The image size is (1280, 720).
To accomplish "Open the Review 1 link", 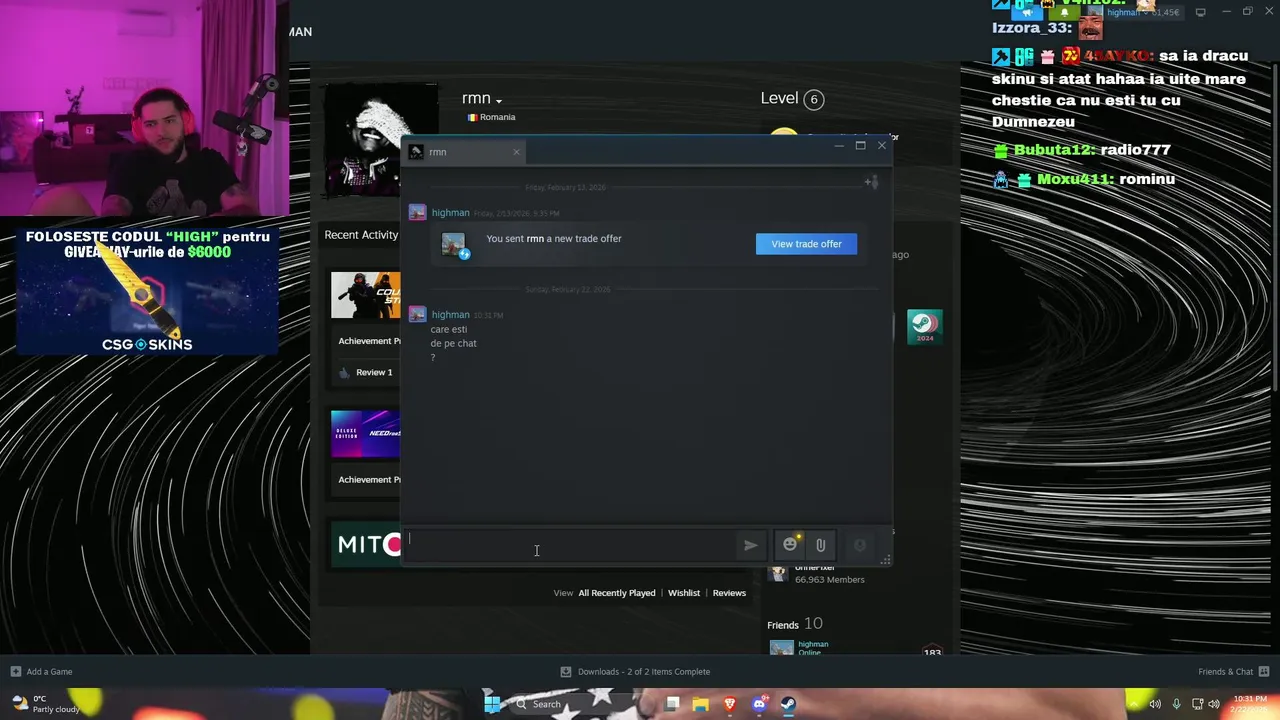I will (x=374, y=372).
